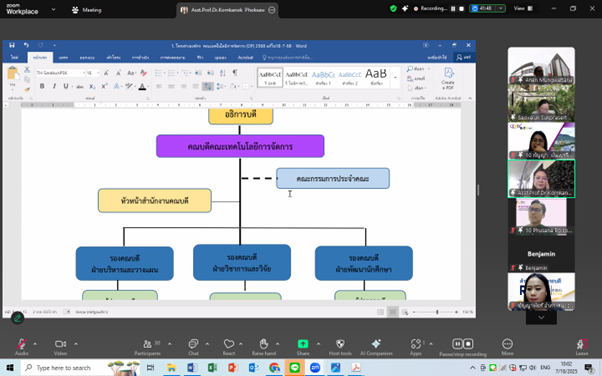Start camera using the Video button
The width and height of the screenshot is (602, 376).
point(60,346)
